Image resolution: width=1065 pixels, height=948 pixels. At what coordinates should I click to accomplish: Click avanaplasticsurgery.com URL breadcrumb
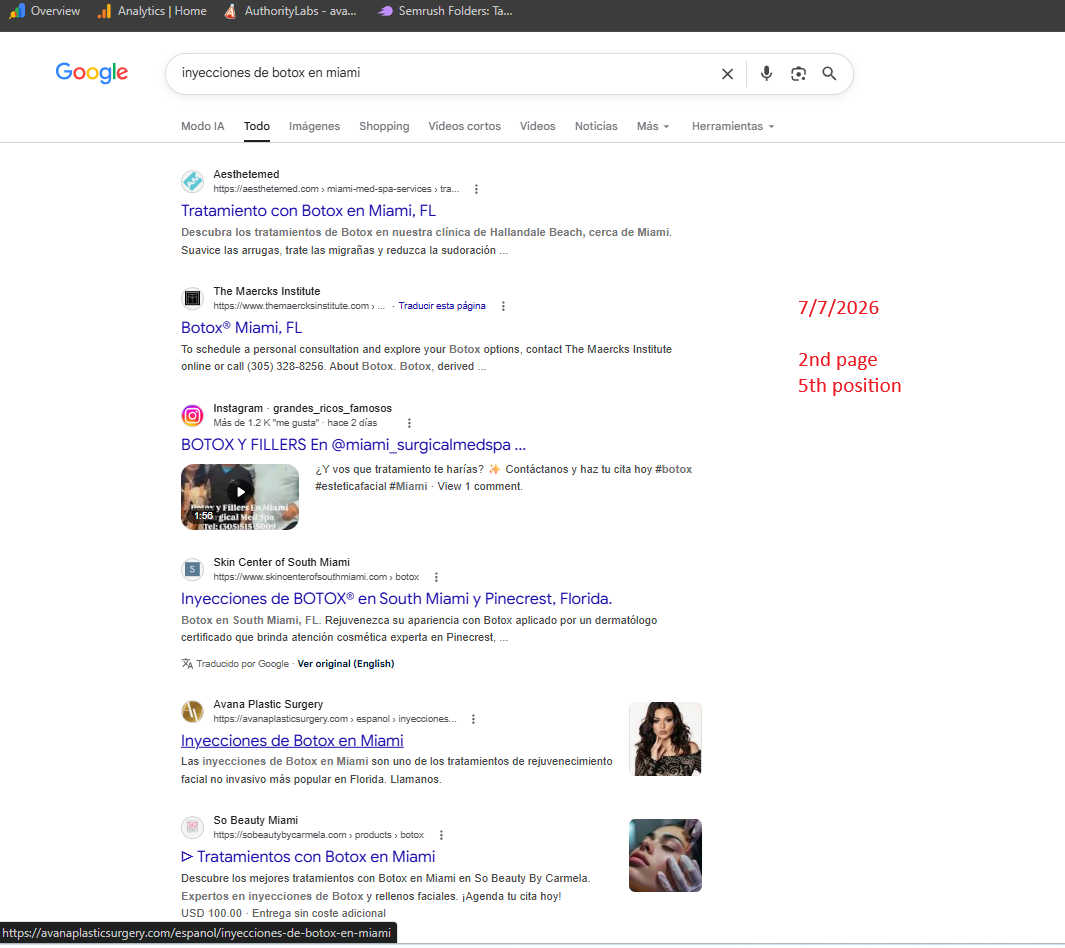click(335, 719)
